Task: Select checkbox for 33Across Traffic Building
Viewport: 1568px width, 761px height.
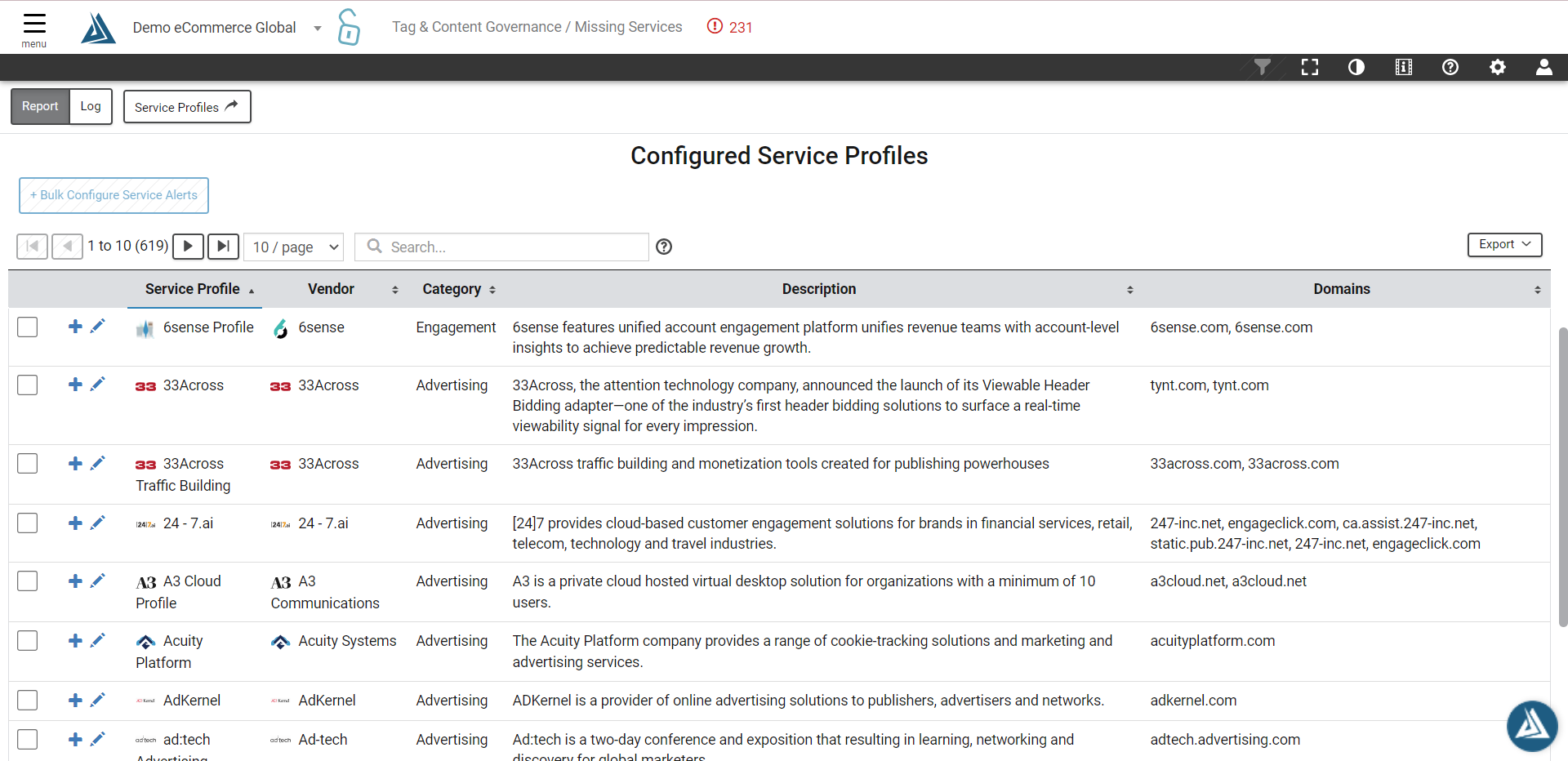Action: coord(28,463)
